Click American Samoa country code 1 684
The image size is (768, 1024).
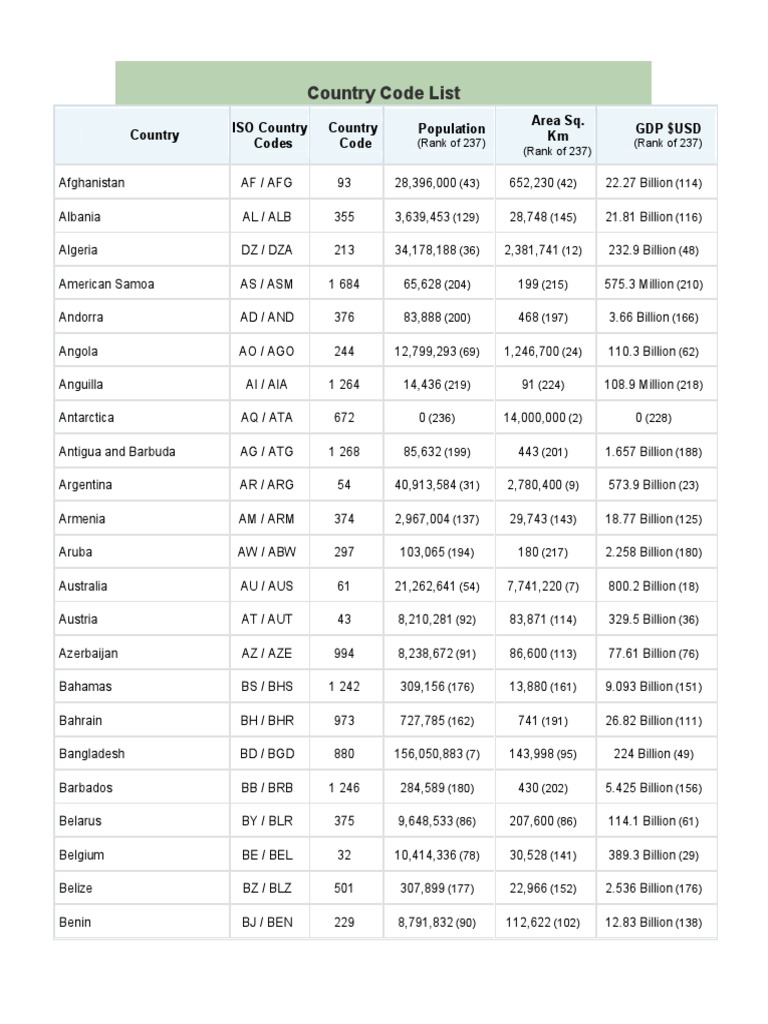[344, 284]
